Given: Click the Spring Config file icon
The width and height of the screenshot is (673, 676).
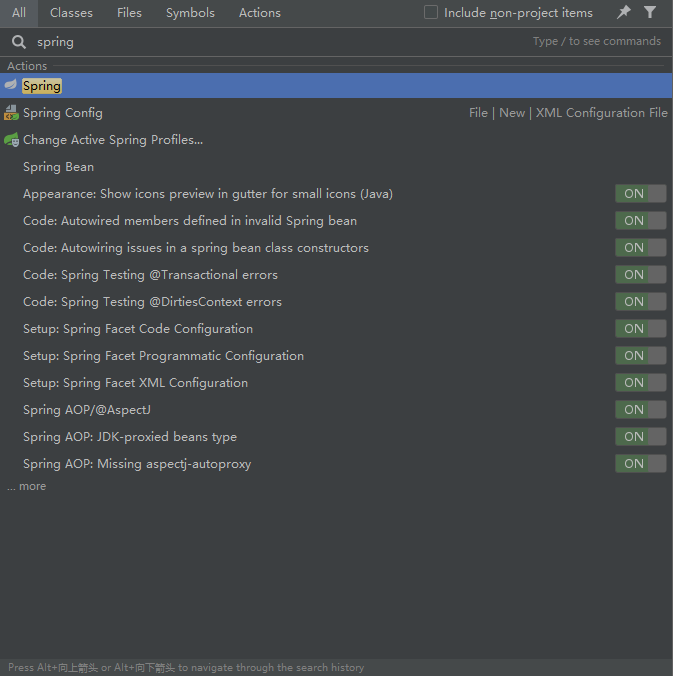Looking at the screenshot, I should click(11, 113).
